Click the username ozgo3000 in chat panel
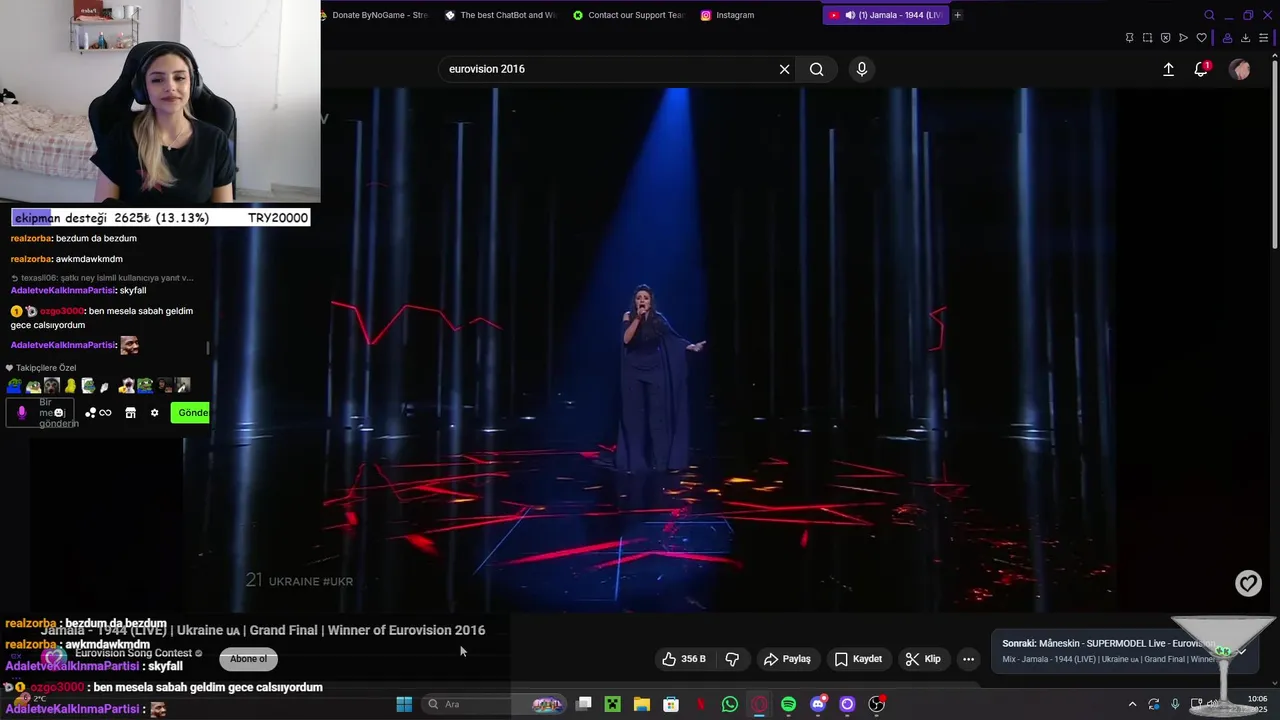This screenshot has height=720, width=1280. 61,311
